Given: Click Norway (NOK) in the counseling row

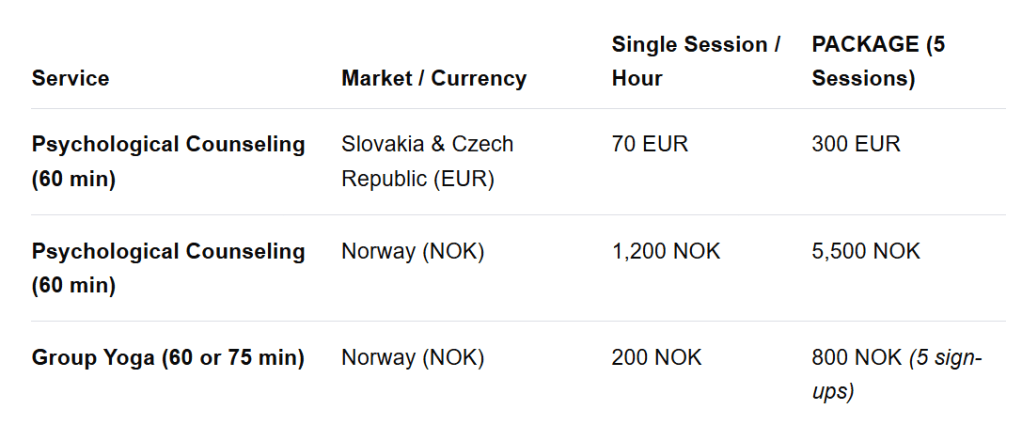Looking at the screenshot, I should [413, 251].
